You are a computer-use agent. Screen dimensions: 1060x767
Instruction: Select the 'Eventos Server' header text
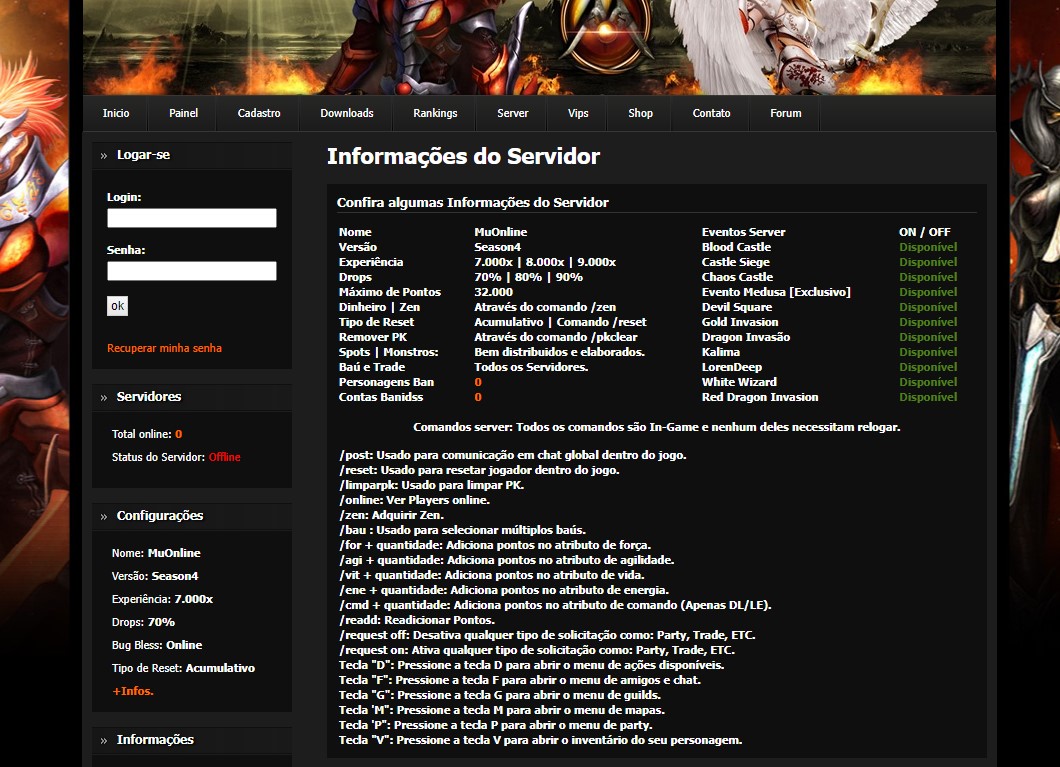point(744,232)
